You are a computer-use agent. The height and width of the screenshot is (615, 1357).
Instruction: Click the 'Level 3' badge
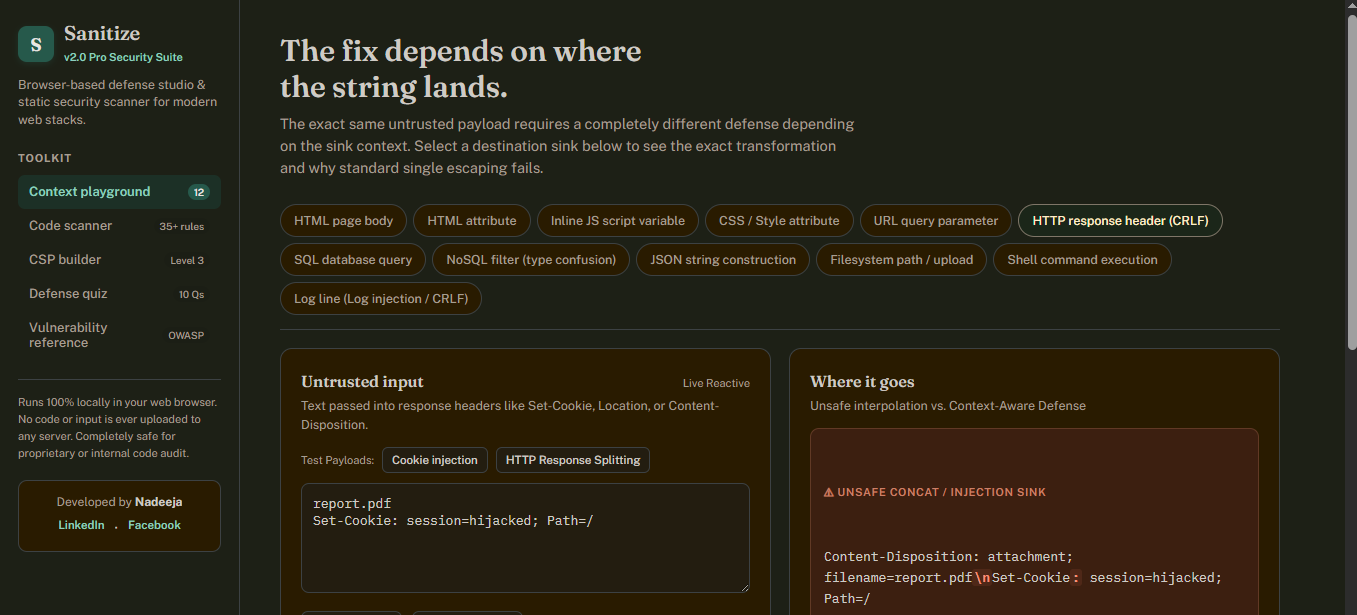(x=187, y=261)
